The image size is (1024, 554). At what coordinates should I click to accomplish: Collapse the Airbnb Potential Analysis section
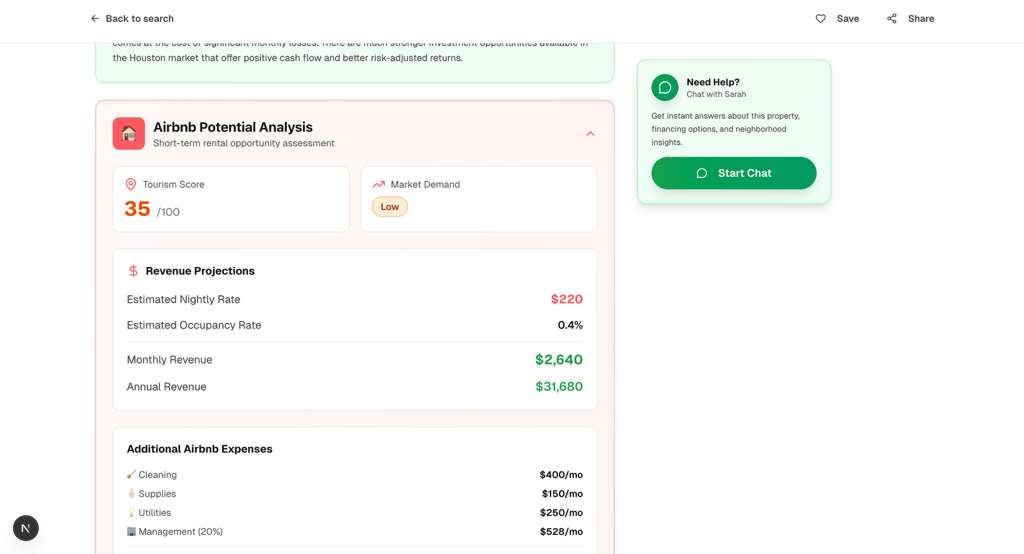[590, 134]
